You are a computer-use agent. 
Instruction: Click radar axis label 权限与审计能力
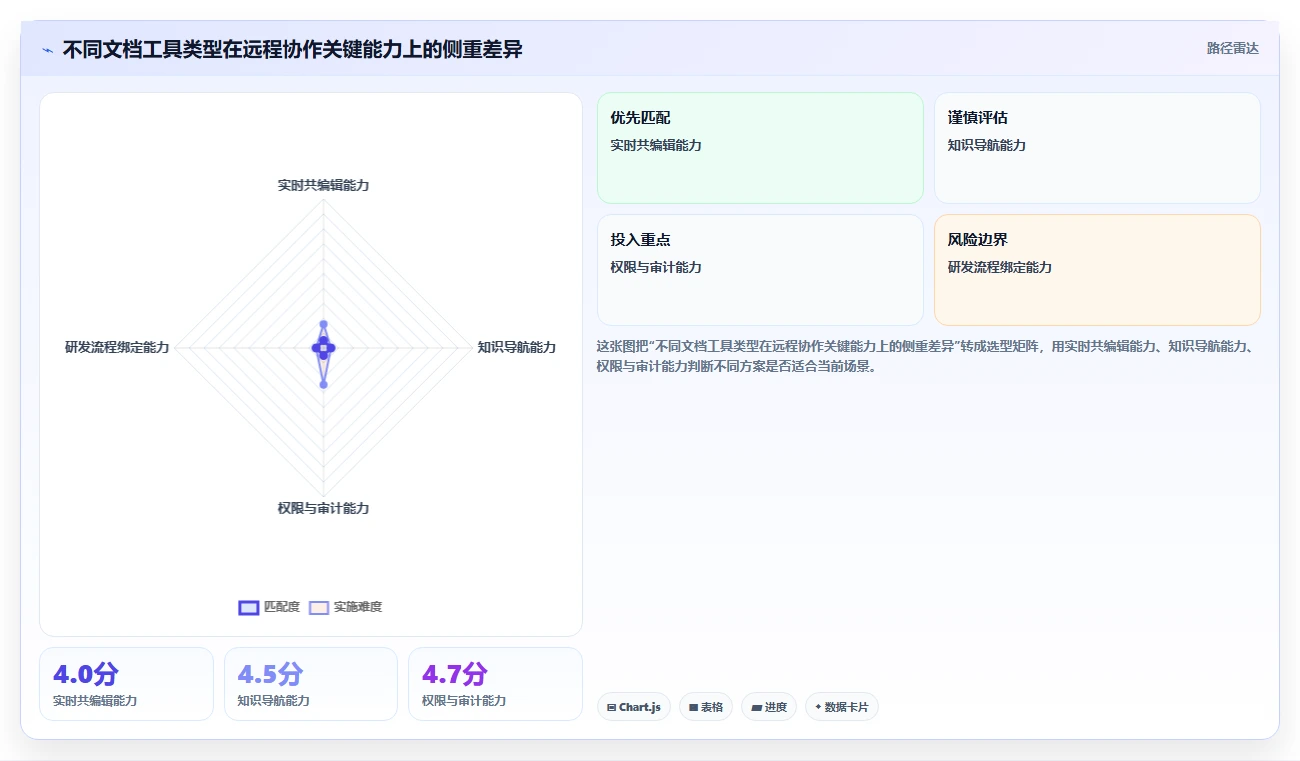click(323, 508)
